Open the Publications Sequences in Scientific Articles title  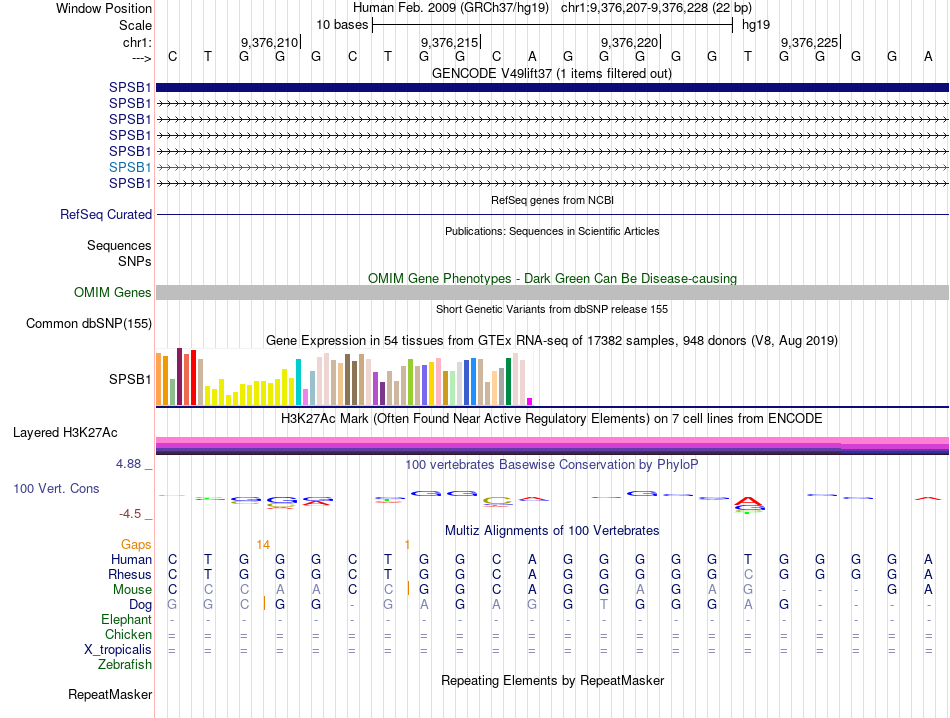point(552,231)
